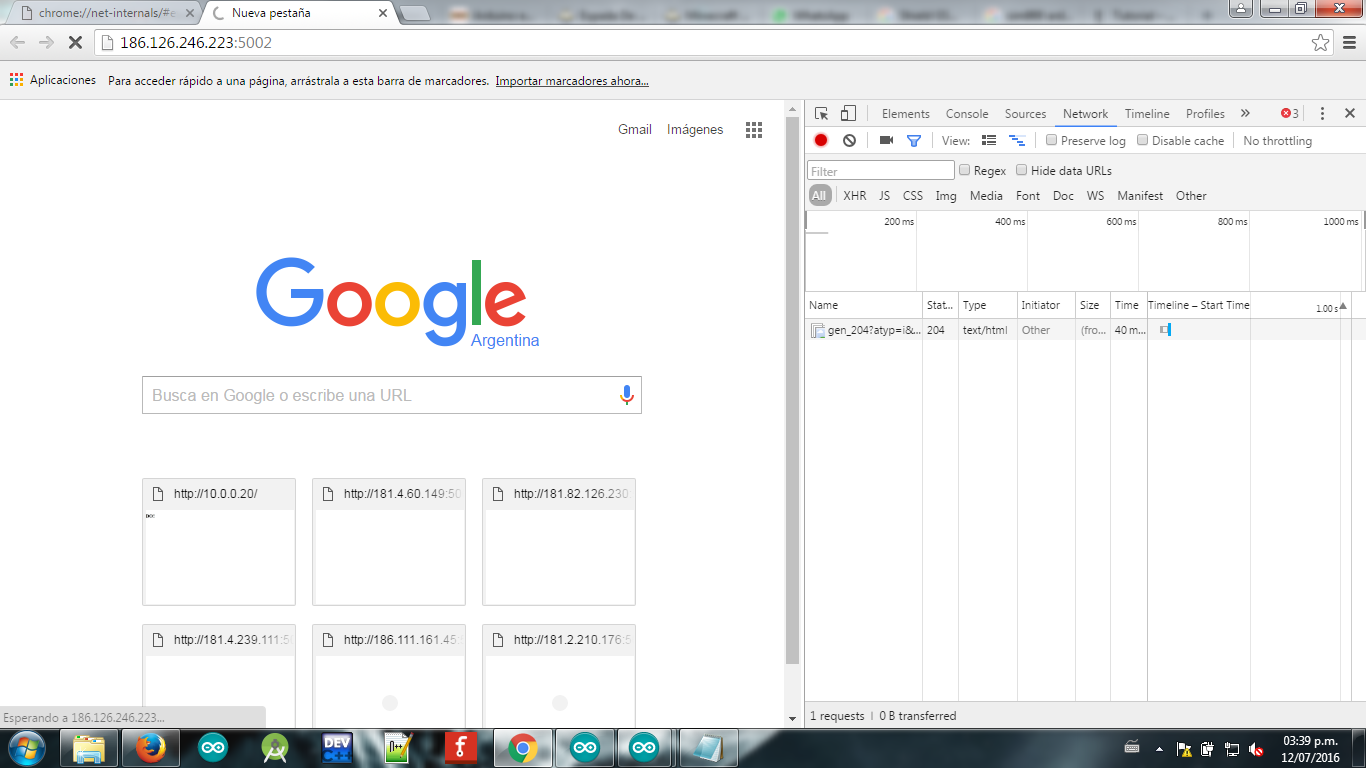Viewport: 1366px width, 768px height.
Task: Sort requests by the Initiator column header
Action: point(1046,305)
